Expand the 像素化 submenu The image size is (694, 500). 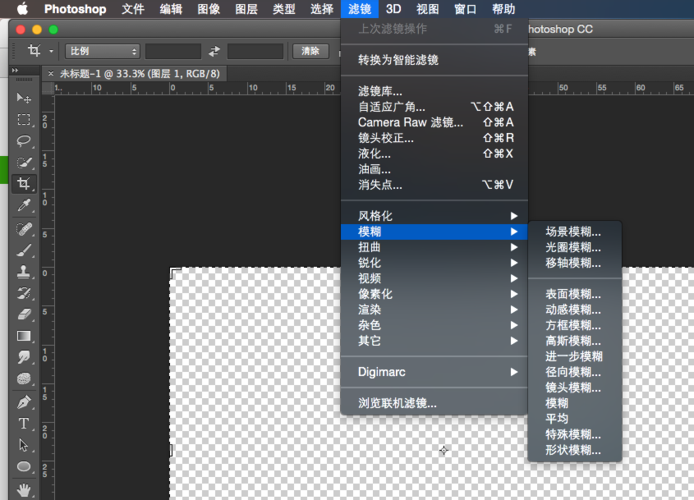point(434,294)
